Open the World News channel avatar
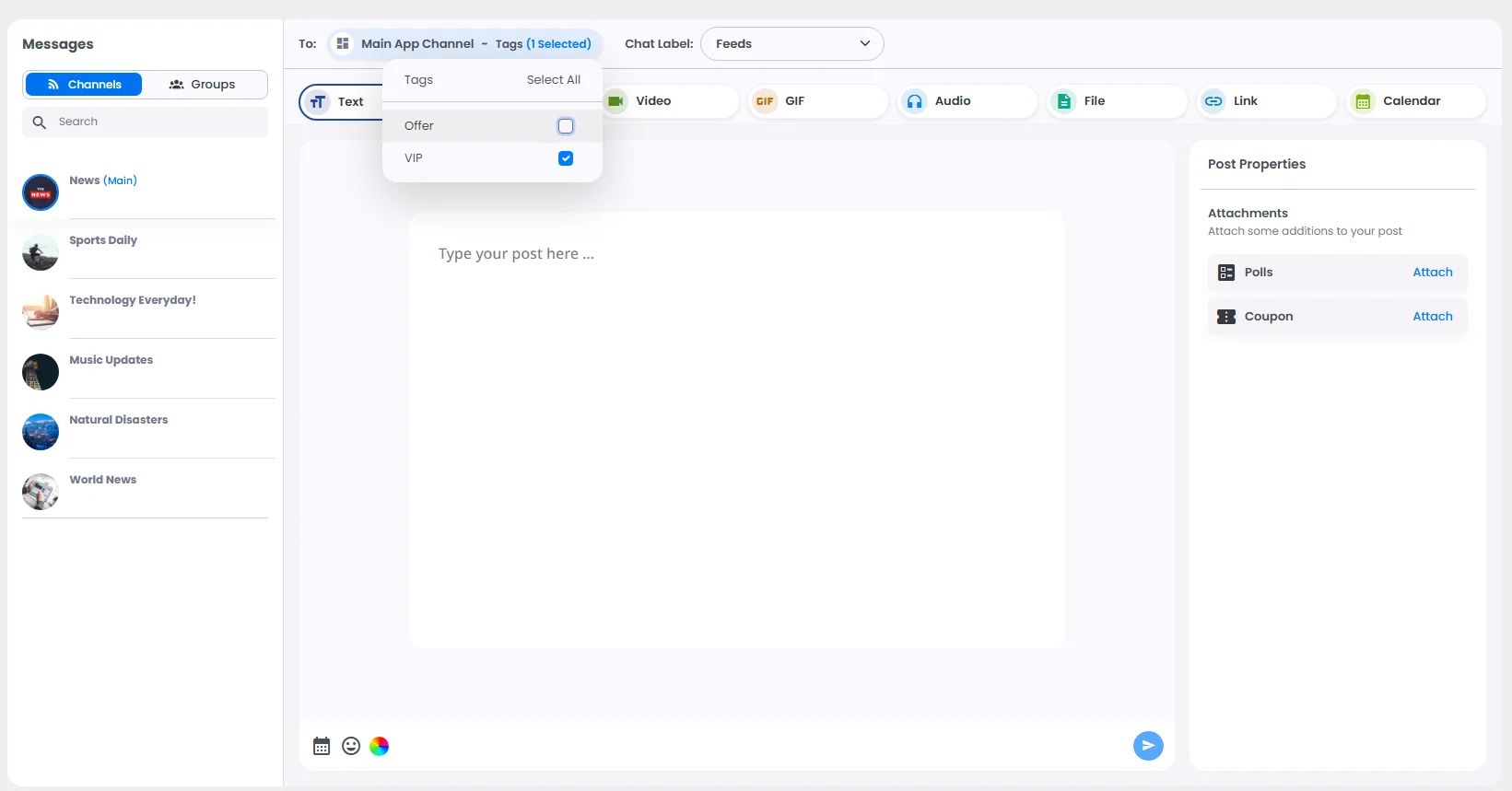1512x791 pixels. pos(41,492)
